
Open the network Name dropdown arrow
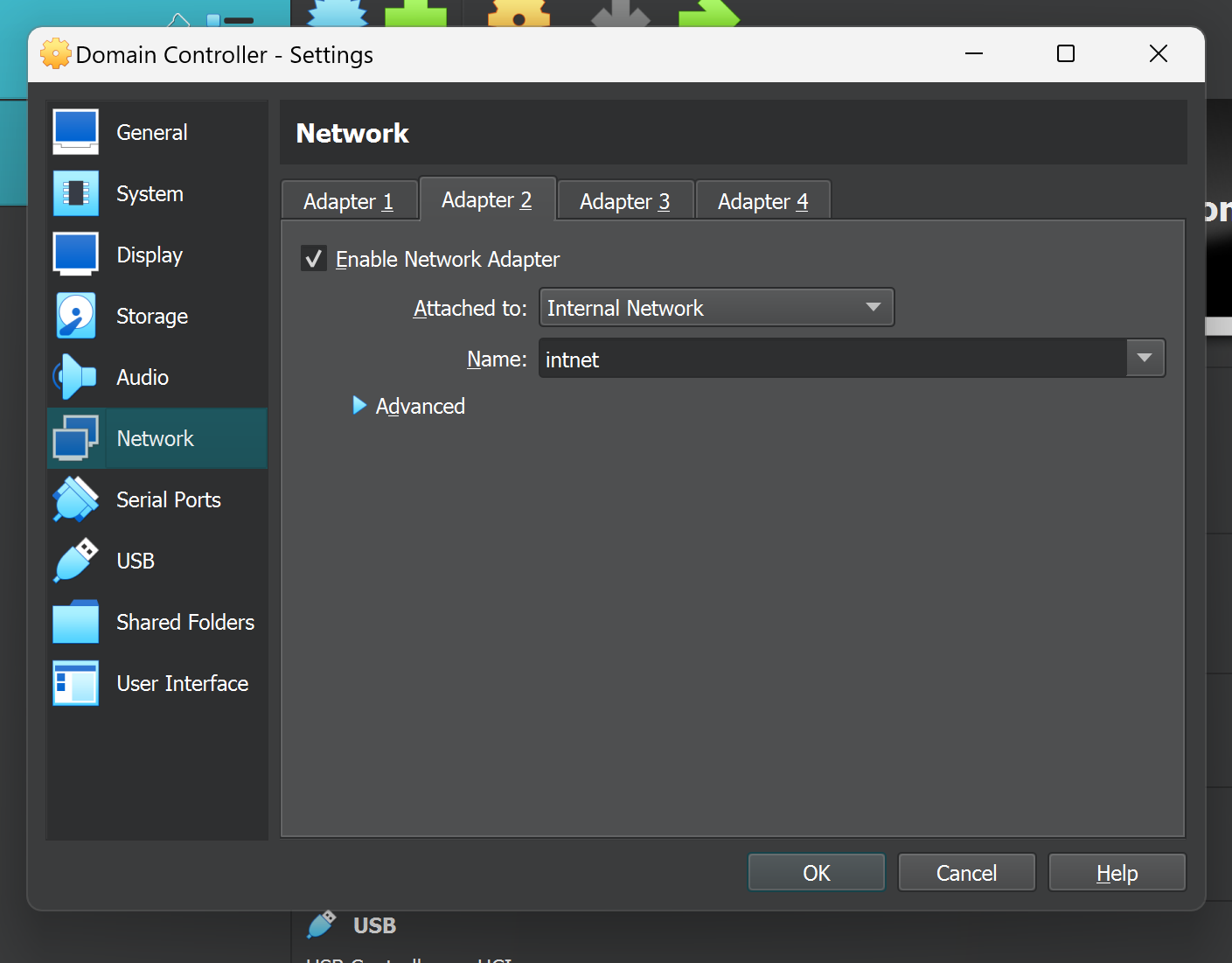tap(1145, 359)
